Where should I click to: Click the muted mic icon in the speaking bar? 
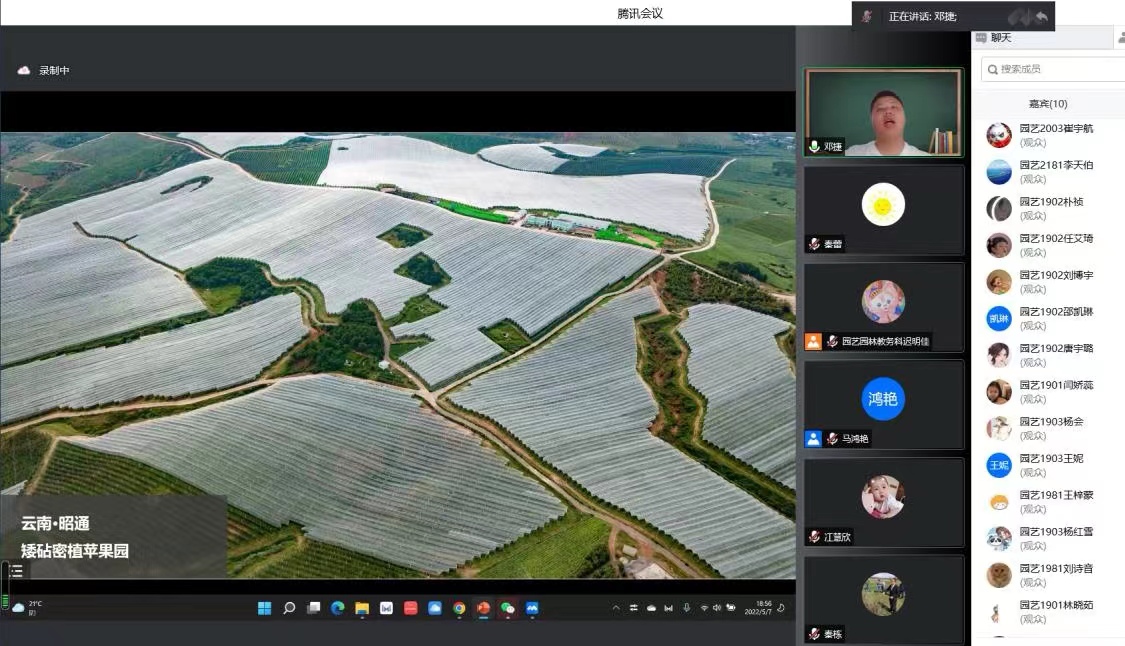[x=867, y=17]
